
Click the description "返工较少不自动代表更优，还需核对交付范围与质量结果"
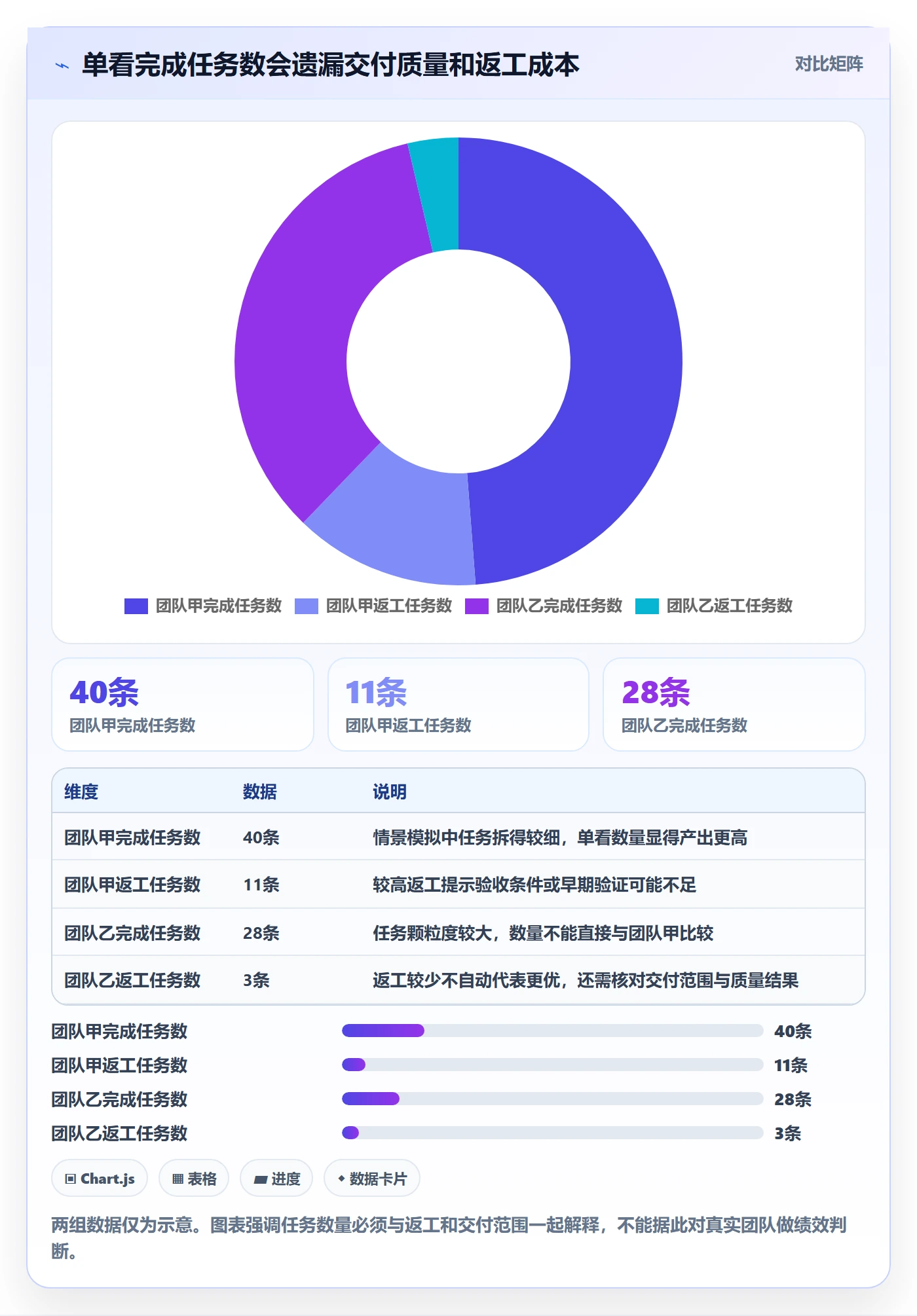[x=586, y=980]
